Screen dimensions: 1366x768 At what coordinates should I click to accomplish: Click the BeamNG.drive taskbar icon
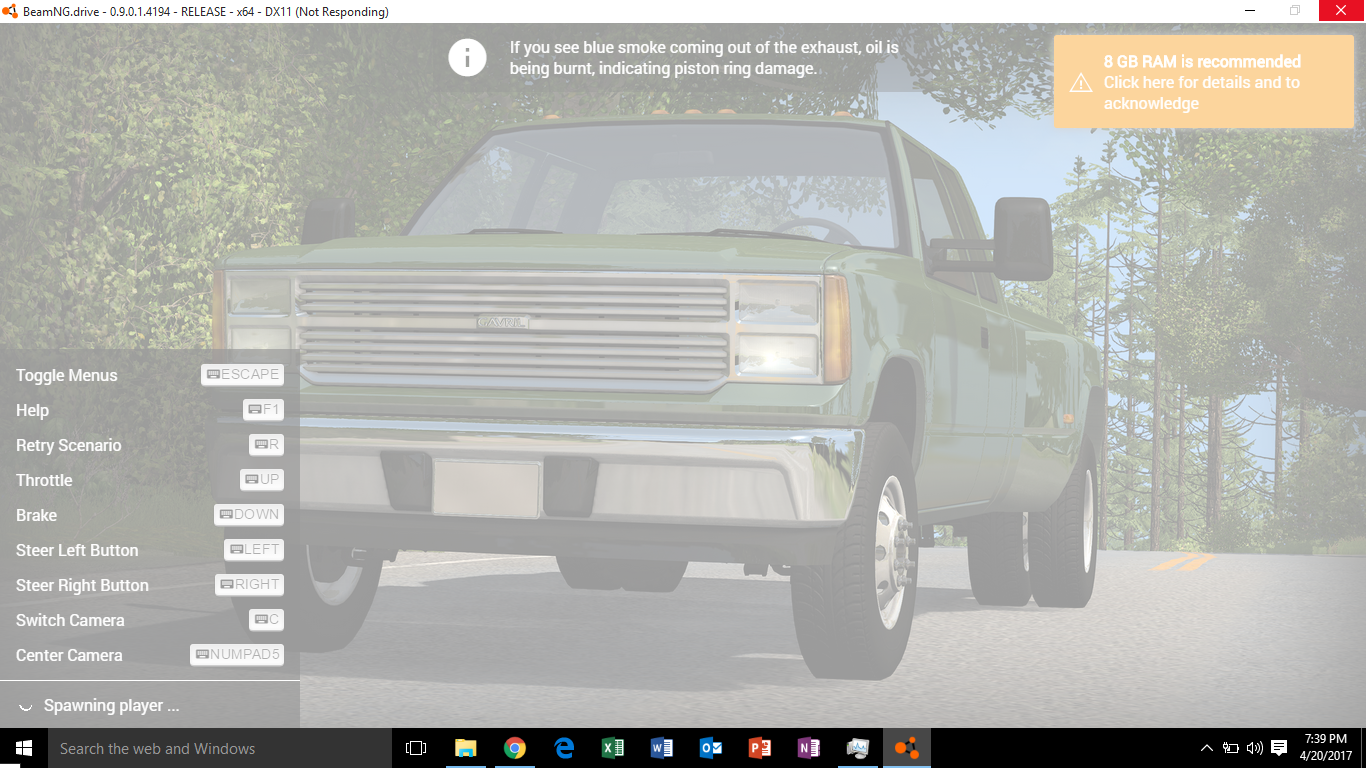907,748
